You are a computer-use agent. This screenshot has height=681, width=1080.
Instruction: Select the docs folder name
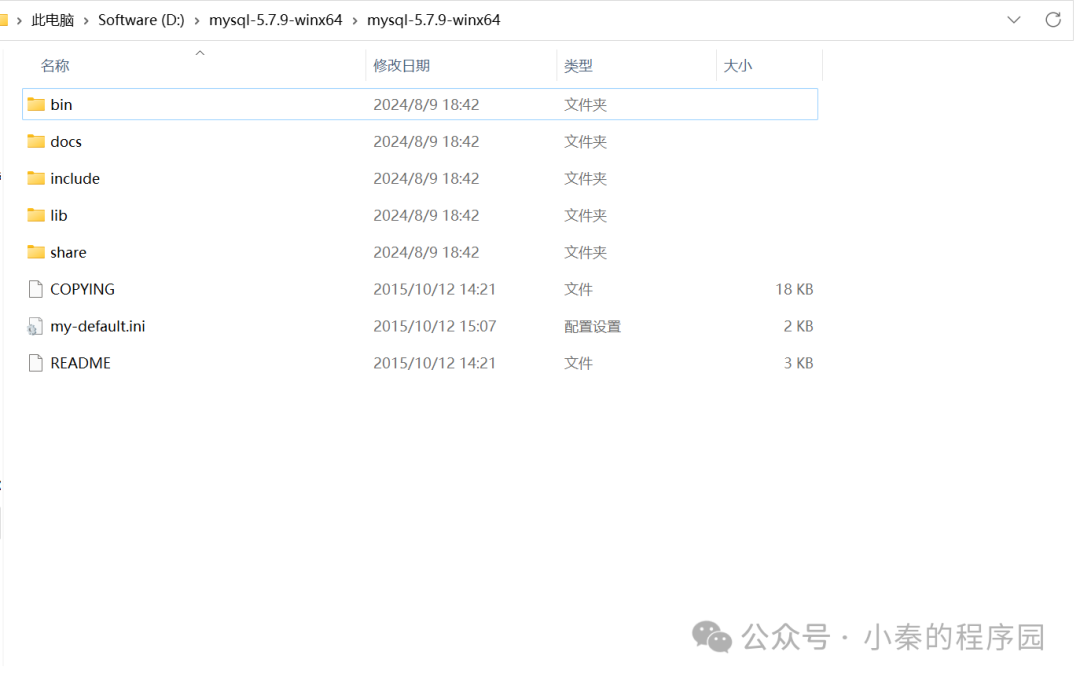66,141
